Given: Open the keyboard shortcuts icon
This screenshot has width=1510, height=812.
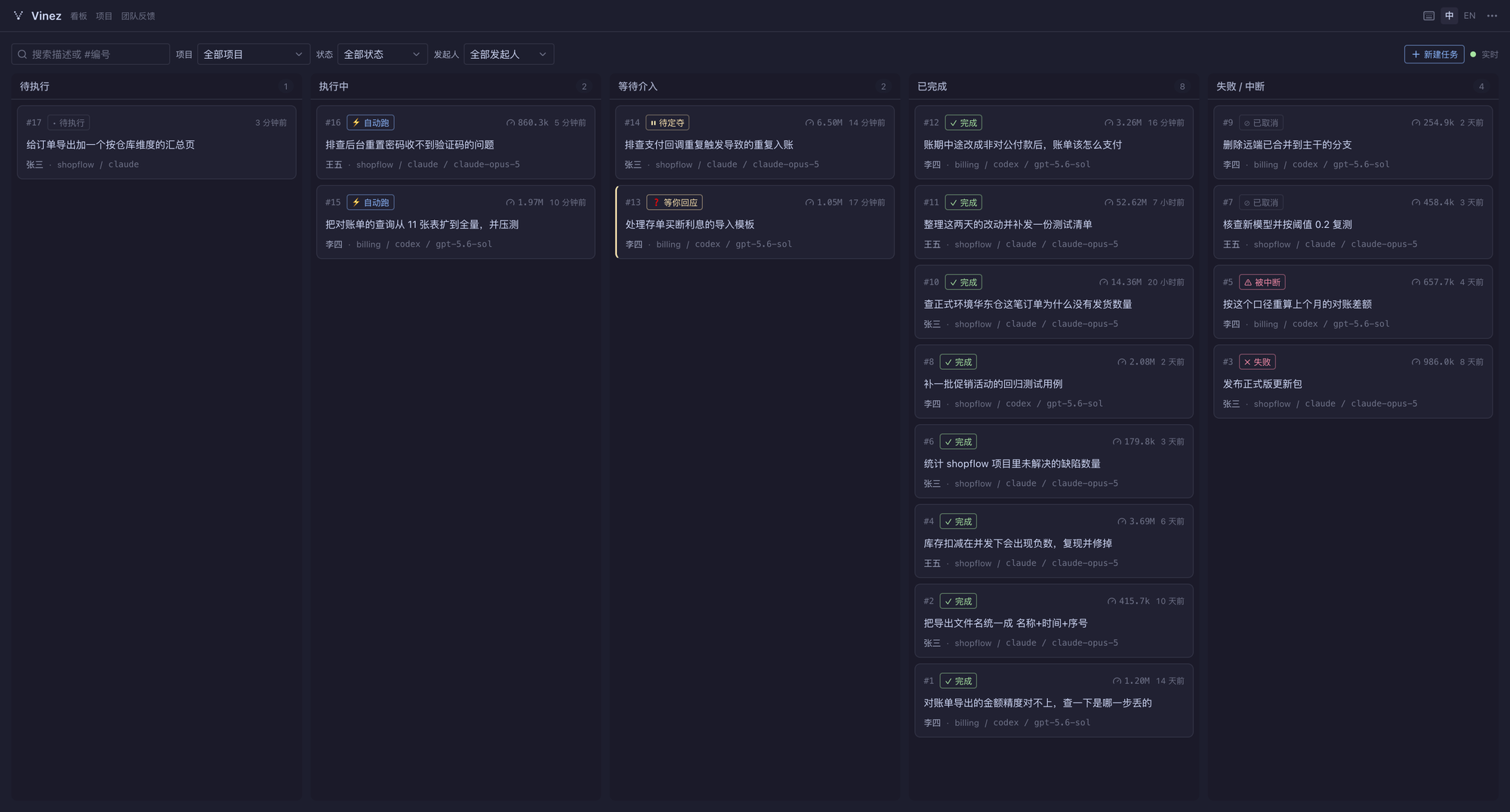Looking at the screenshot, I should coord(1428,15).
